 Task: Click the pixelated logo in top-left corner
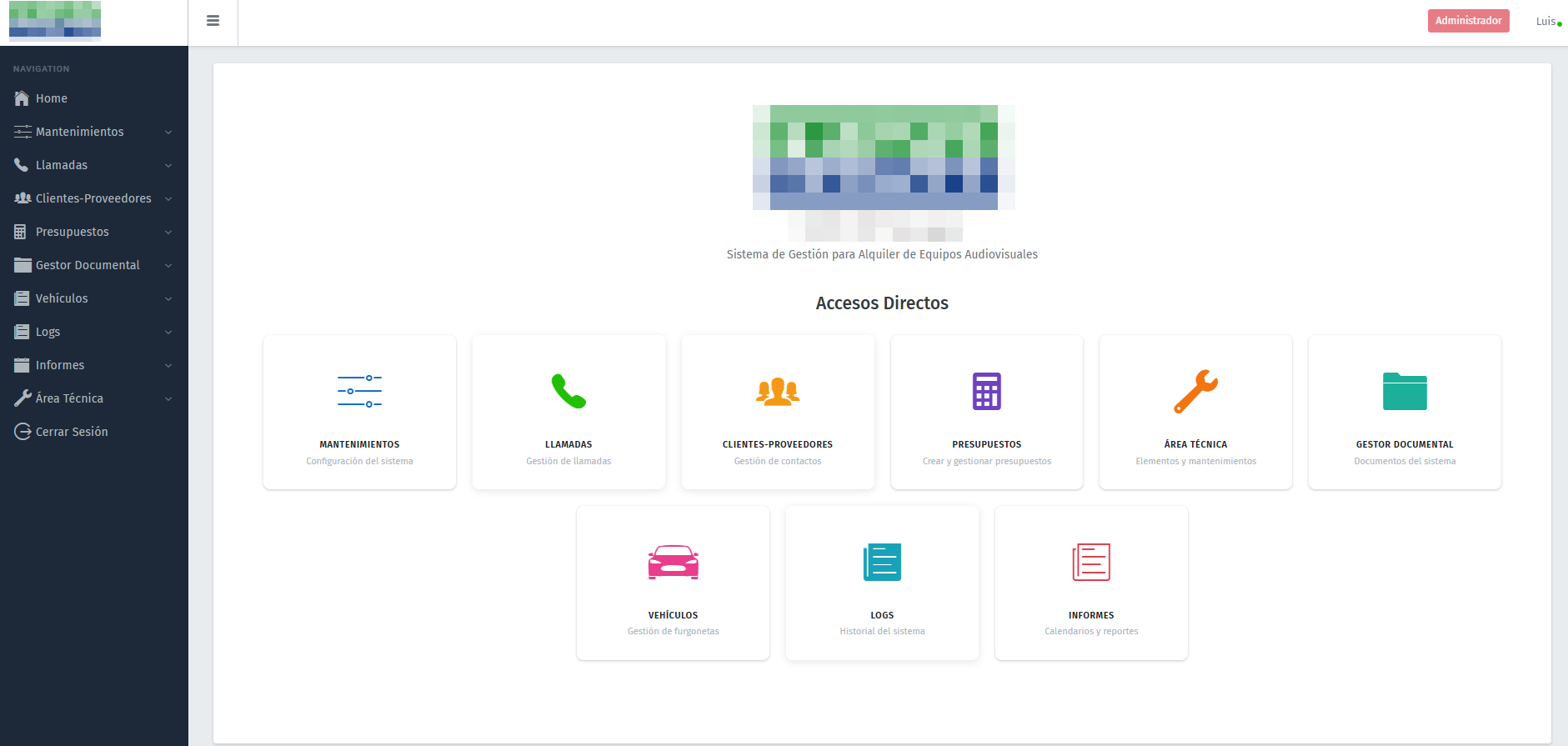[55, 21]
